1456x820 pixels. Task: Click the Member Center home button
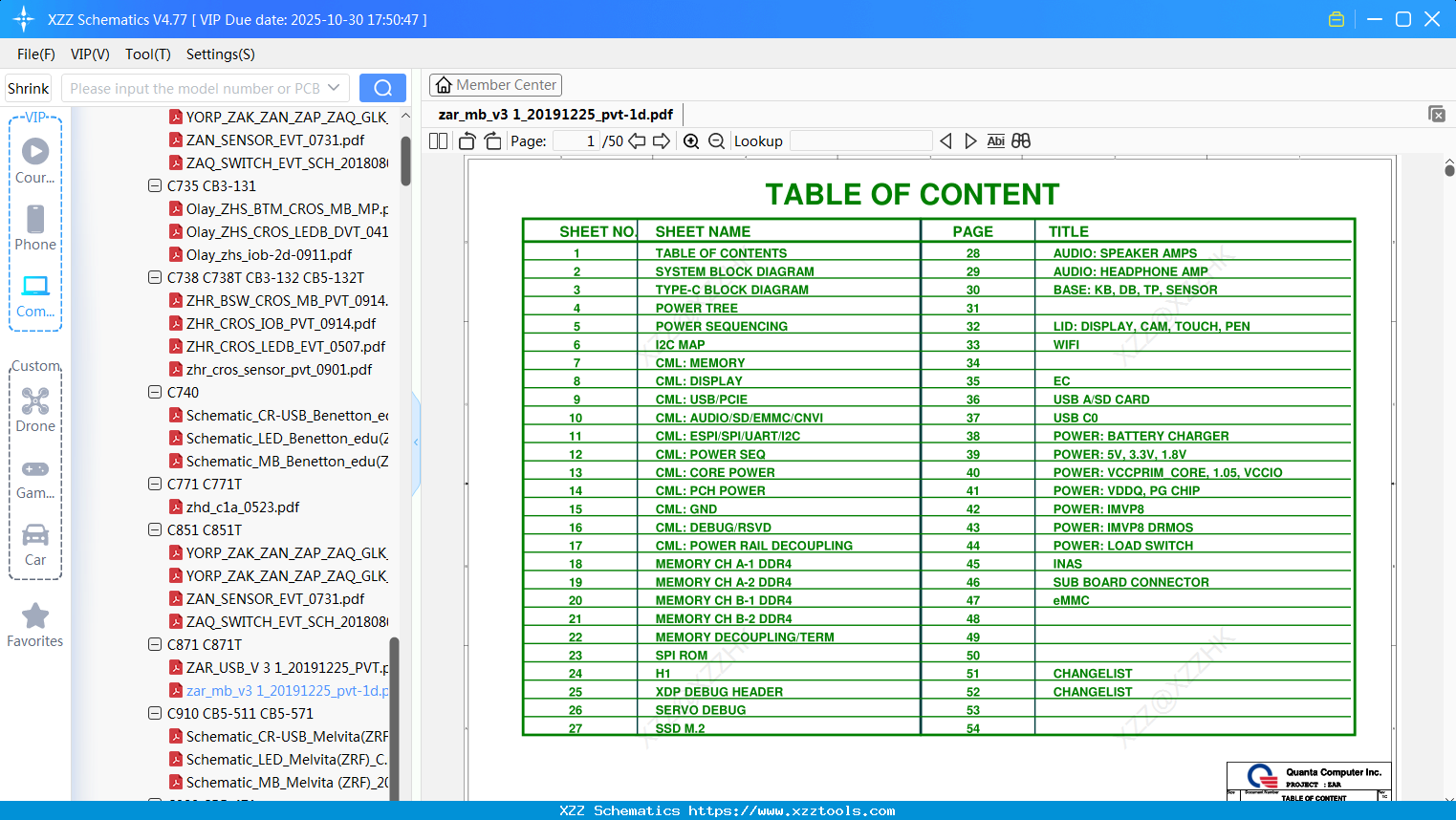pos(495,85)
